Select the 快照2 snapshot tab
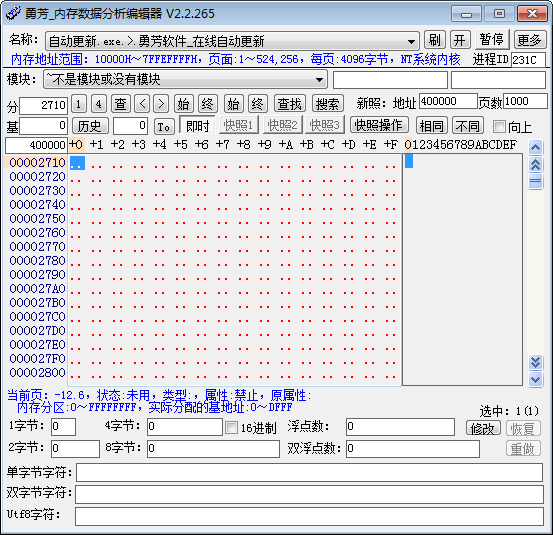553x535 pixels. (282, 125)
